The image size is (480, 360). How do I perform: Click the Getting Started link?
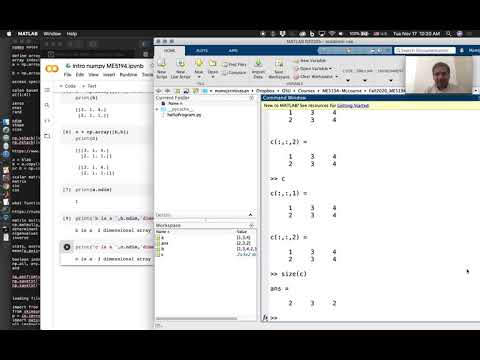353,105
